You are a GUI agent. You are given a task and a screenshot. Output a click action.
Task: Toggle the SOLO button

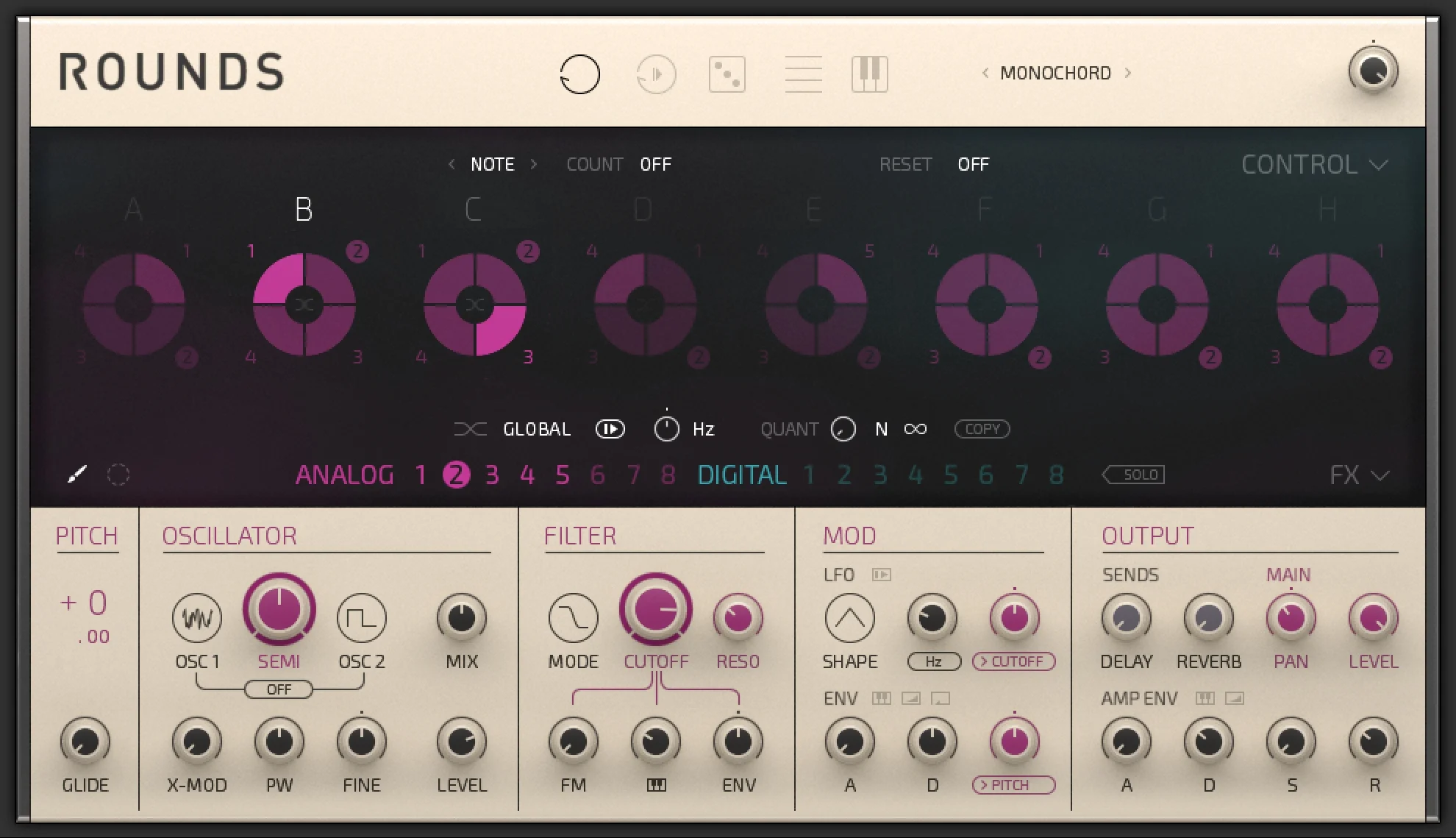(x=1133, y=475)
